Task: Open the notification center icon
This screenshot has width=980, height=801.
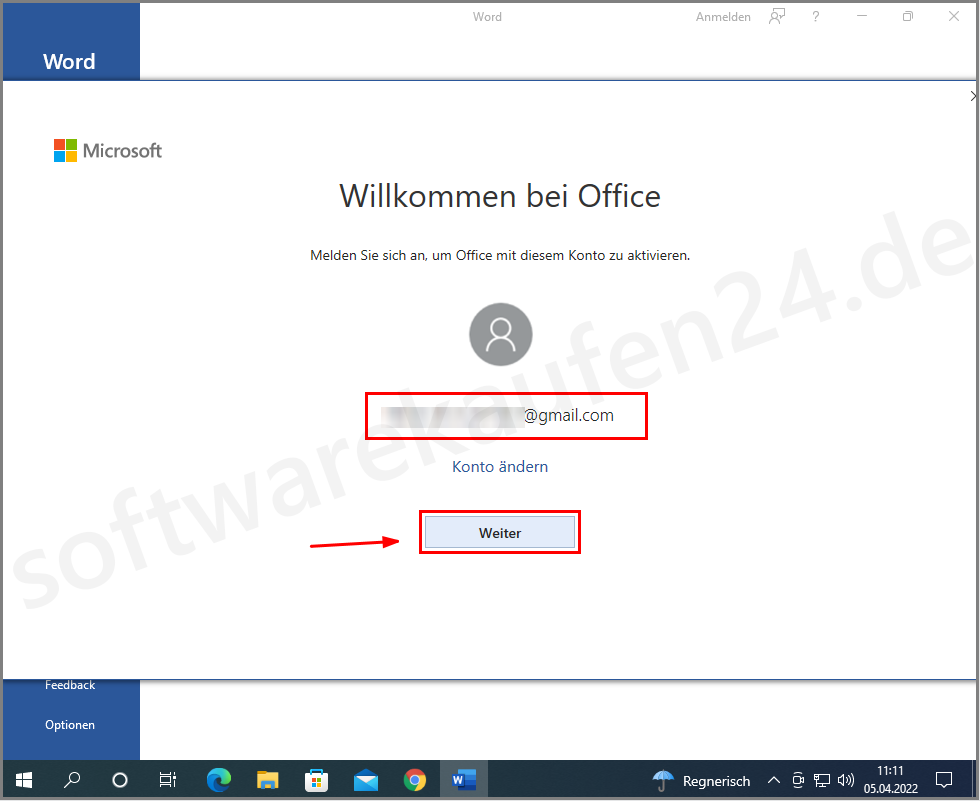Action: [944, 780]
